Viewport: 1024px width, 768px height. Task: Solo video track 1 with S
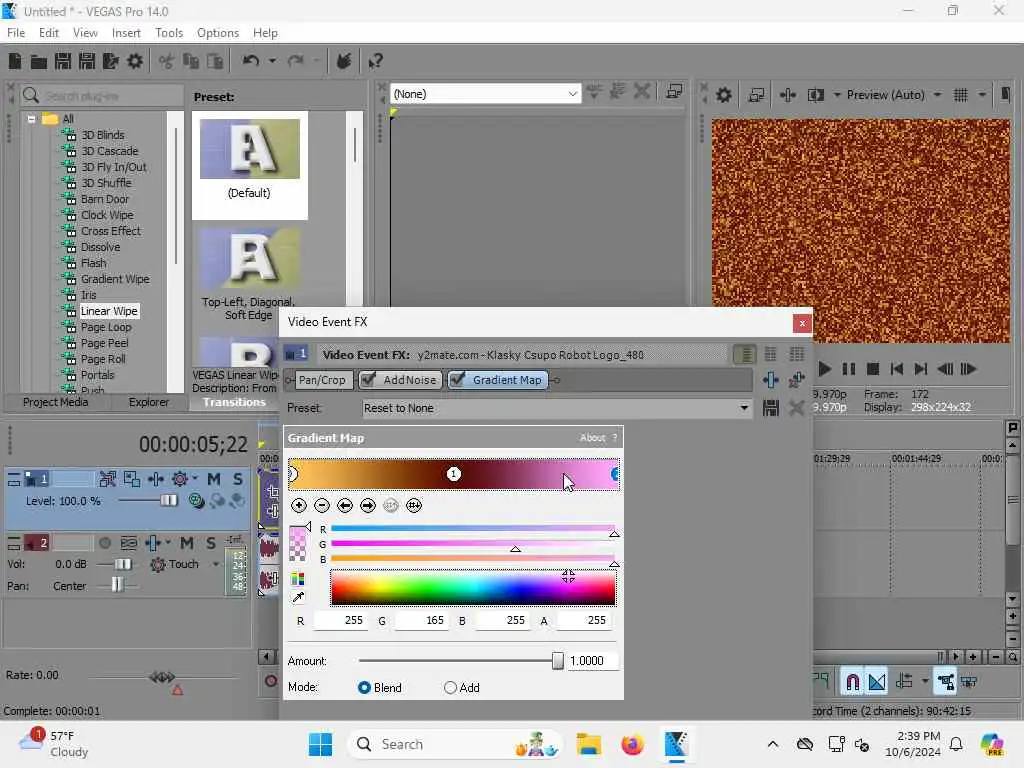click(x=238, y=479)
